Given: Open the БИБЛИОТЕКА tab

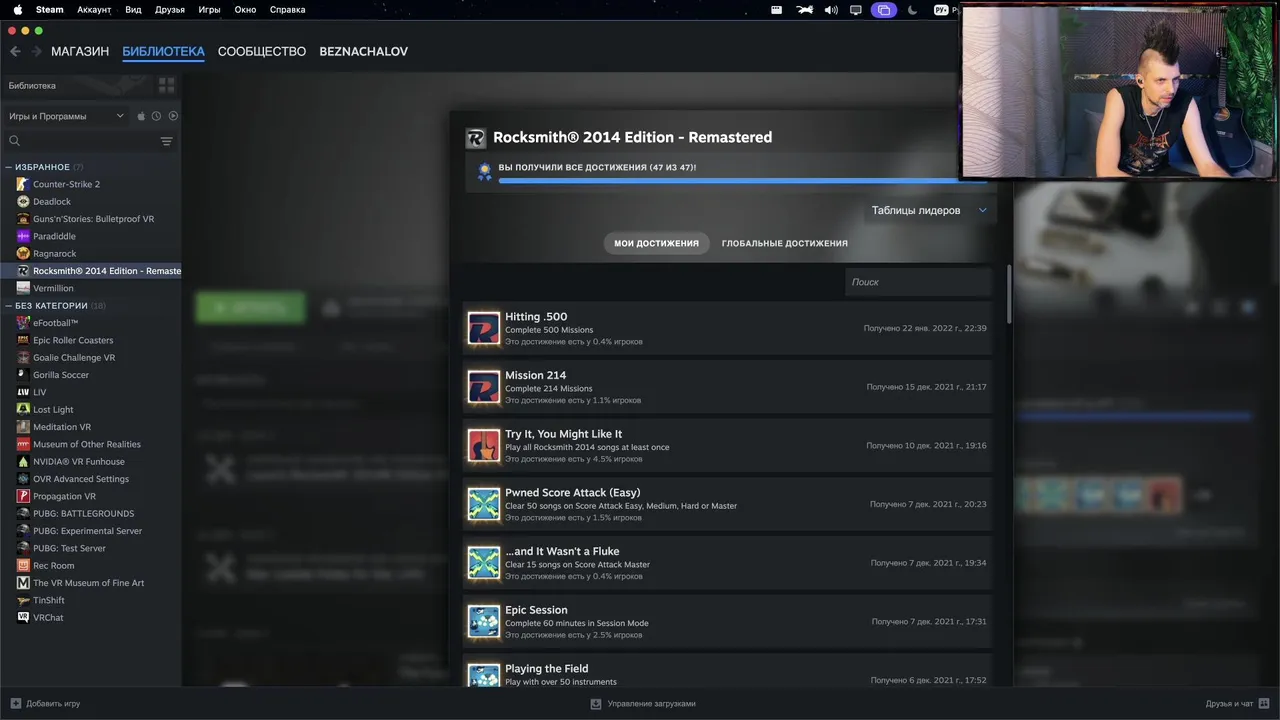Looking at the screenshot, I should click(163, 51).
